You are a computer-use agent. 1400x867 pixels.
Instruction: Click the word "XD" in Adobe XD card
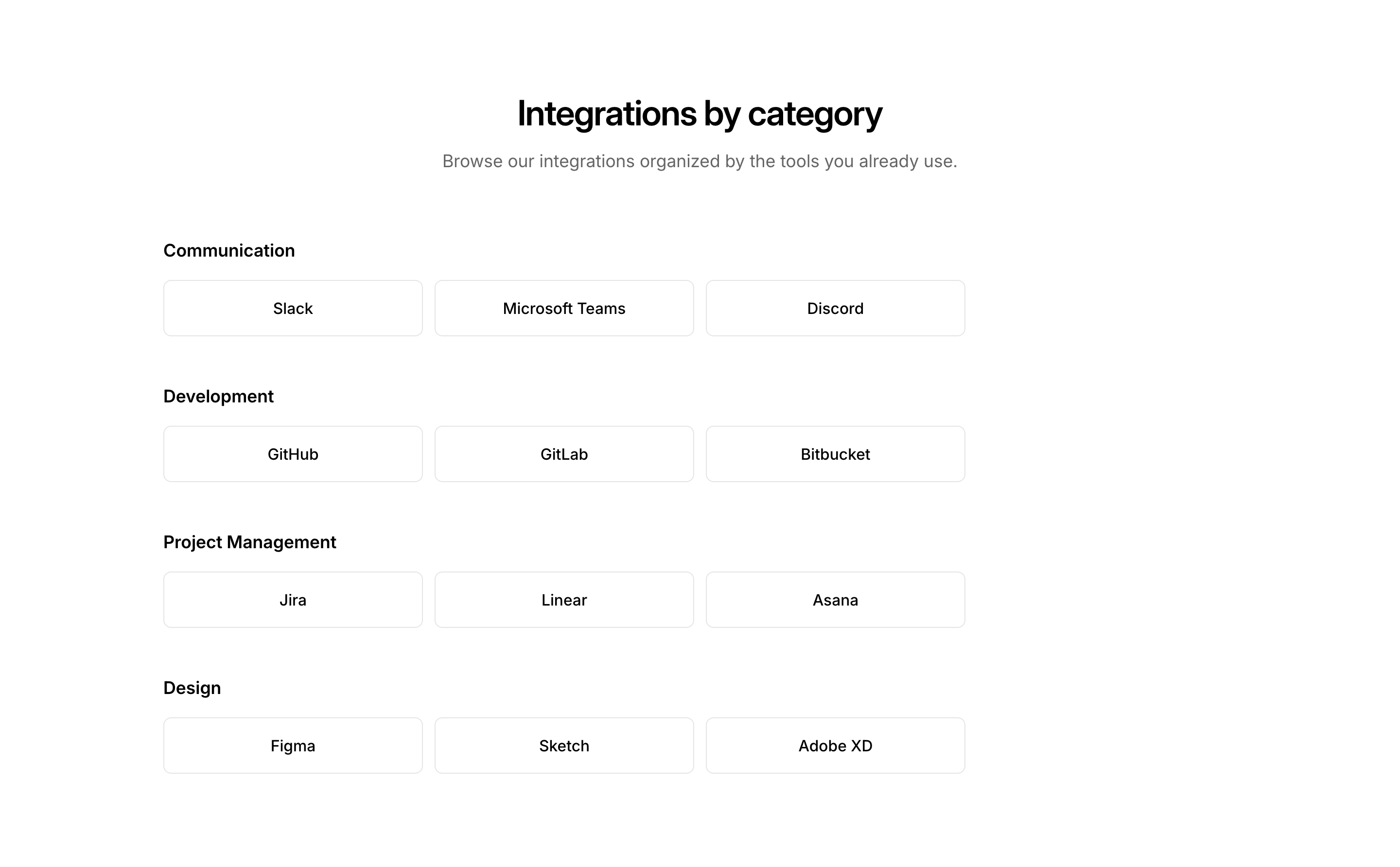(x=861, y=746)
